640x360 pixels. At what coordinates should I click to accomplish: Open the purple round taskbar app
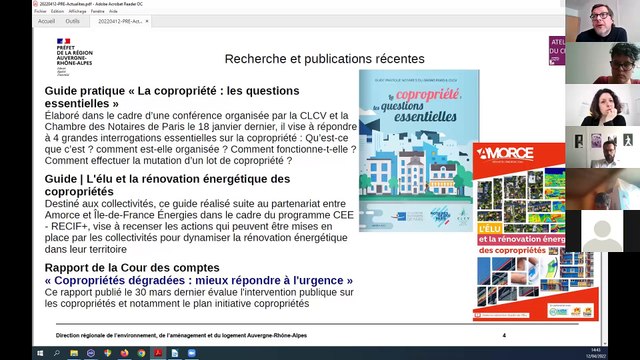point(91,353)
